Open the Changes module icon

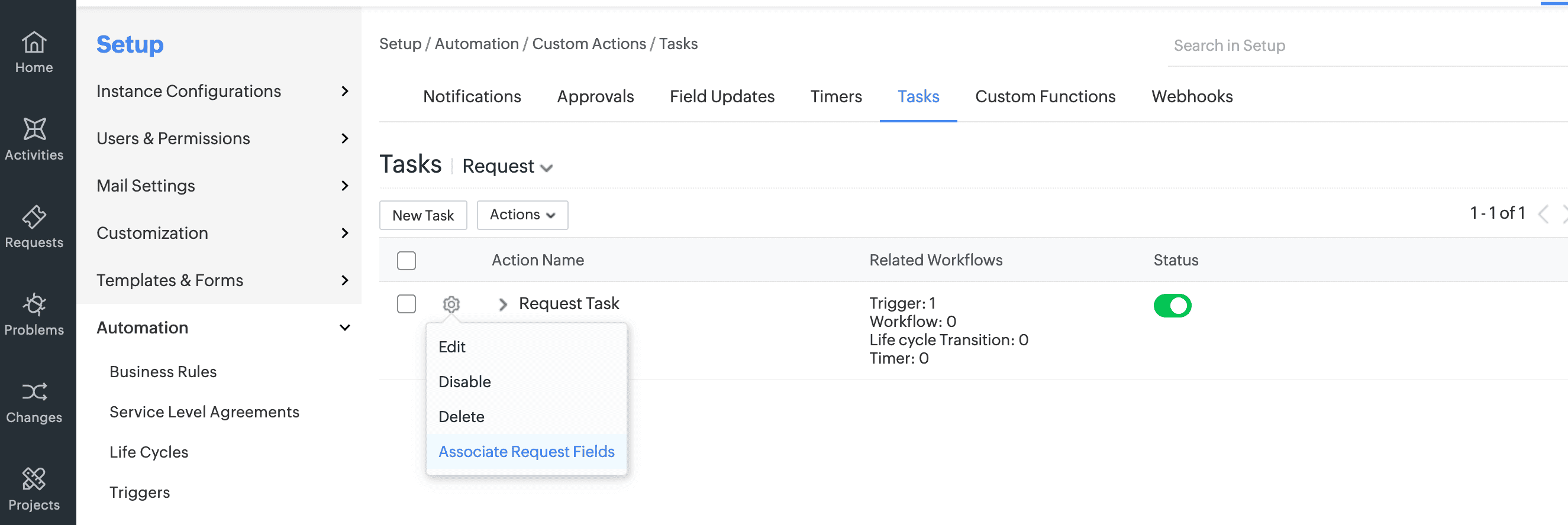tap(34, 402)
